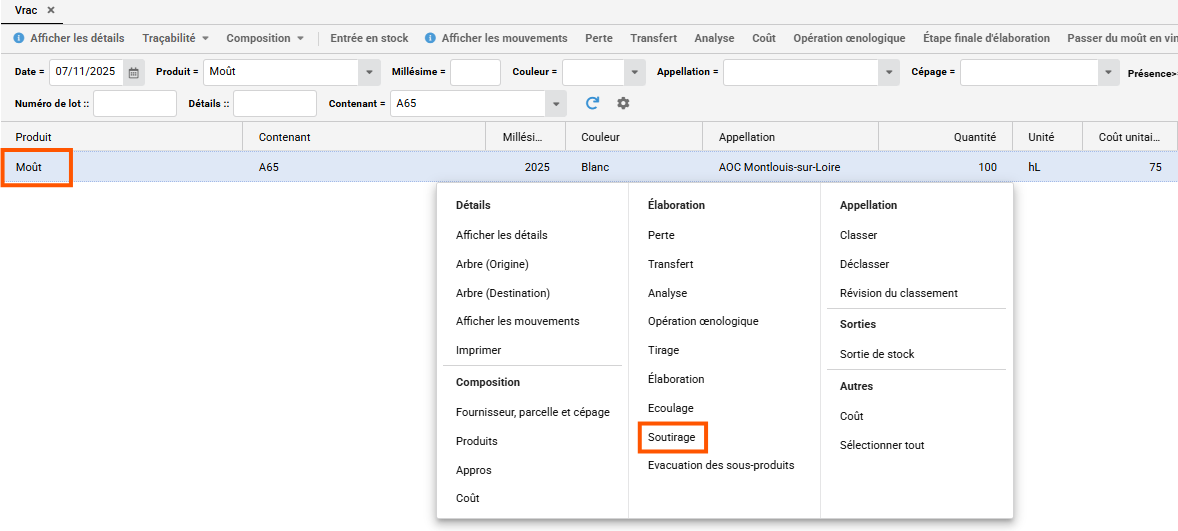Sort by Couleur column header
The width and height of the screenshot is (1178, 531).
click(633, 137)
